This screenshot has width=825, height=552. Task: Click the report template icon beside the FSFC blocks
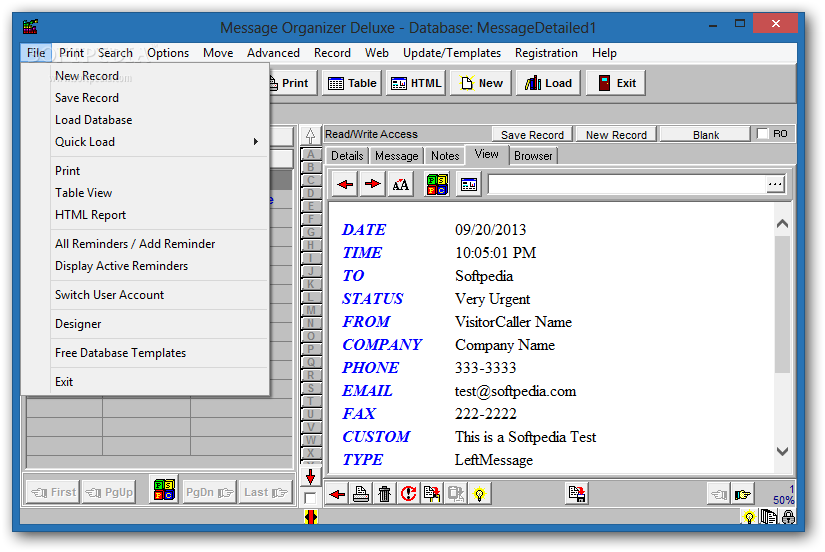pyautogui.click(x=469, y=184)
